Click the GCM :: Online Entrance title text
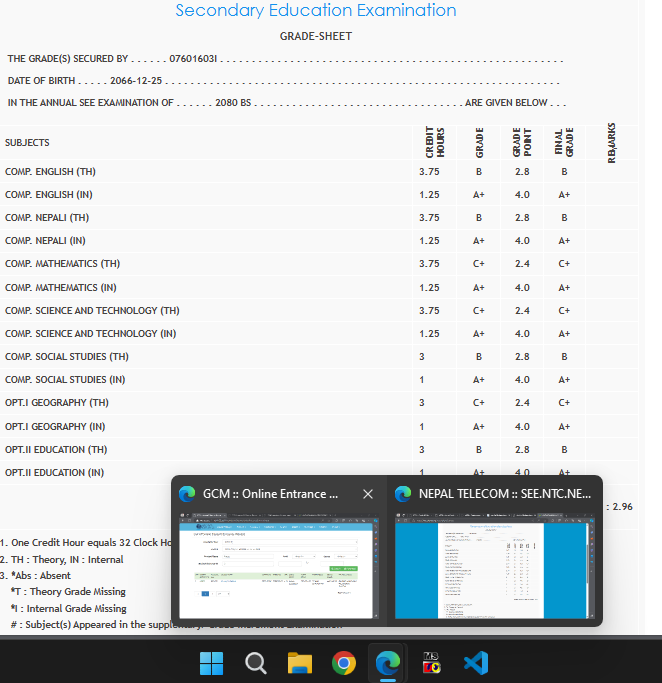Screen dimensions: 662x683 [x=270, y=494]
